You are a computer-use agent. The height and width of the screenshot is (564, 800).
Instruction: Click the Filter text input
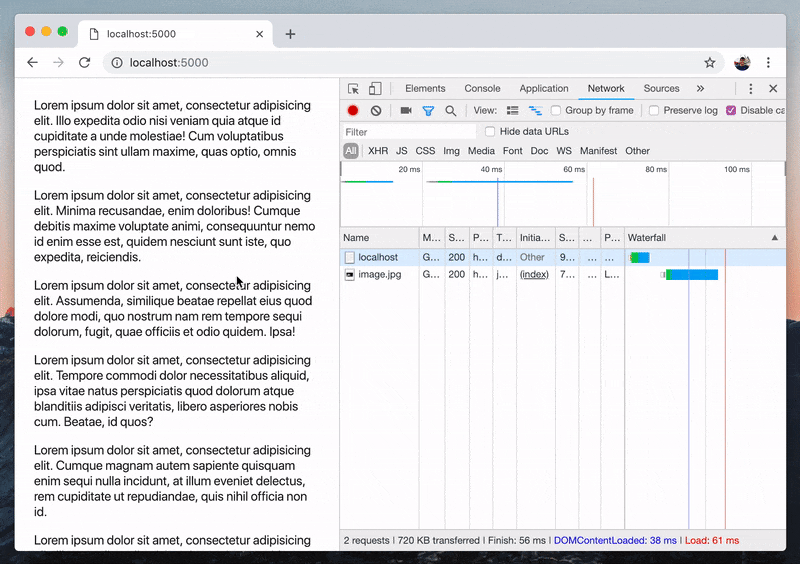coord(409,132)
